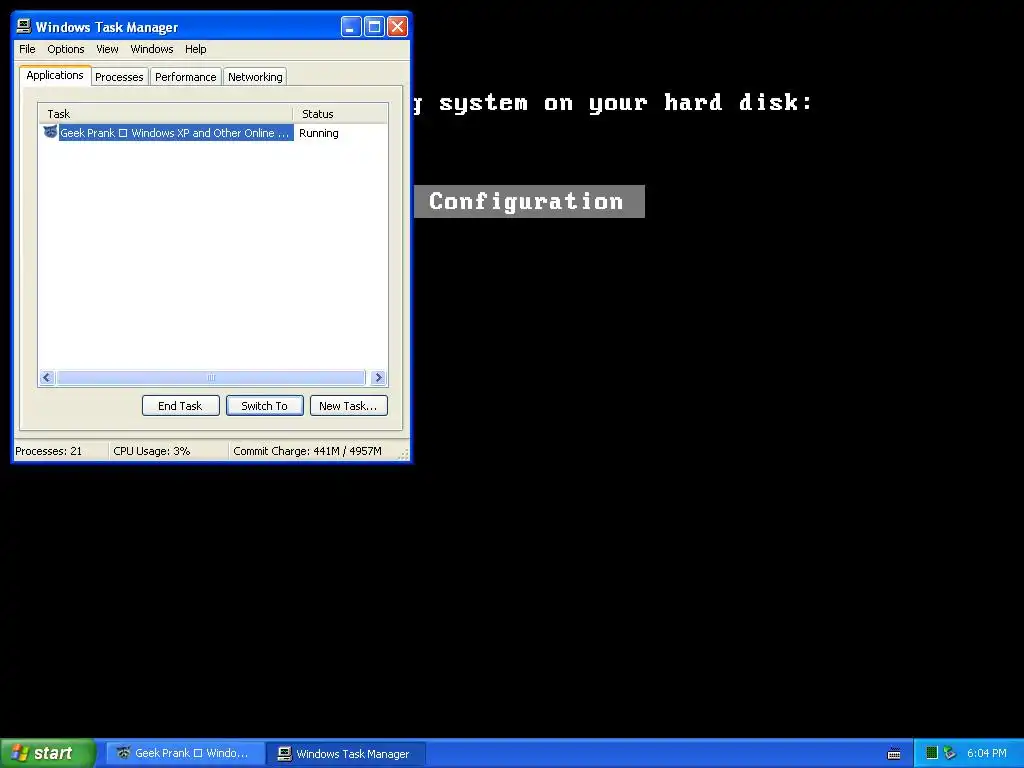The height and width of the screenshot is (768, 1024).
Task: Switch to the Networking tab
Action: click(255, 77)
